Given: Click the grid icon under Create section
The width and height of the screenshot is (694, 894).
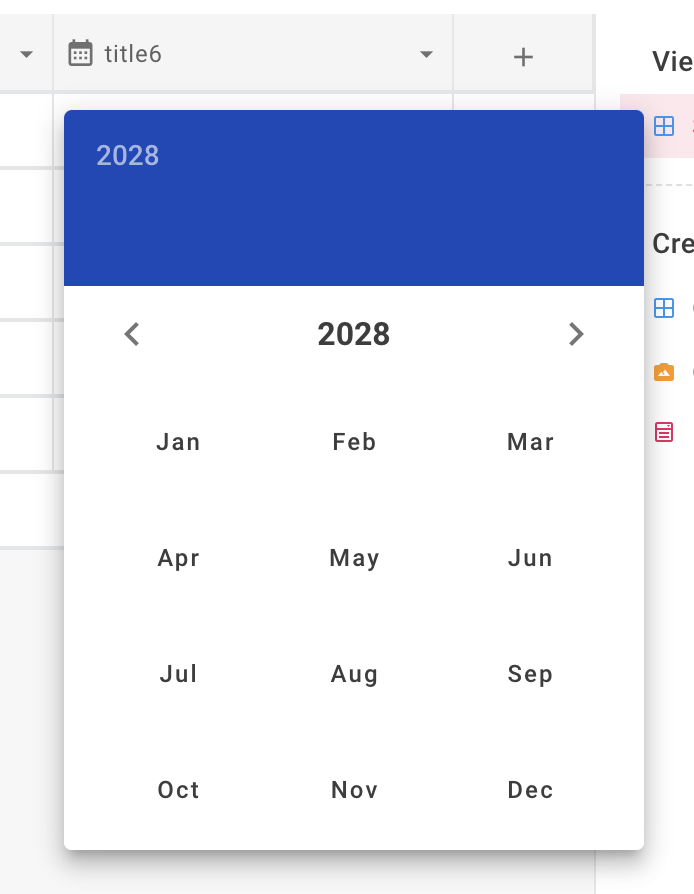Looking at the screenshot, I should point(663,308).
